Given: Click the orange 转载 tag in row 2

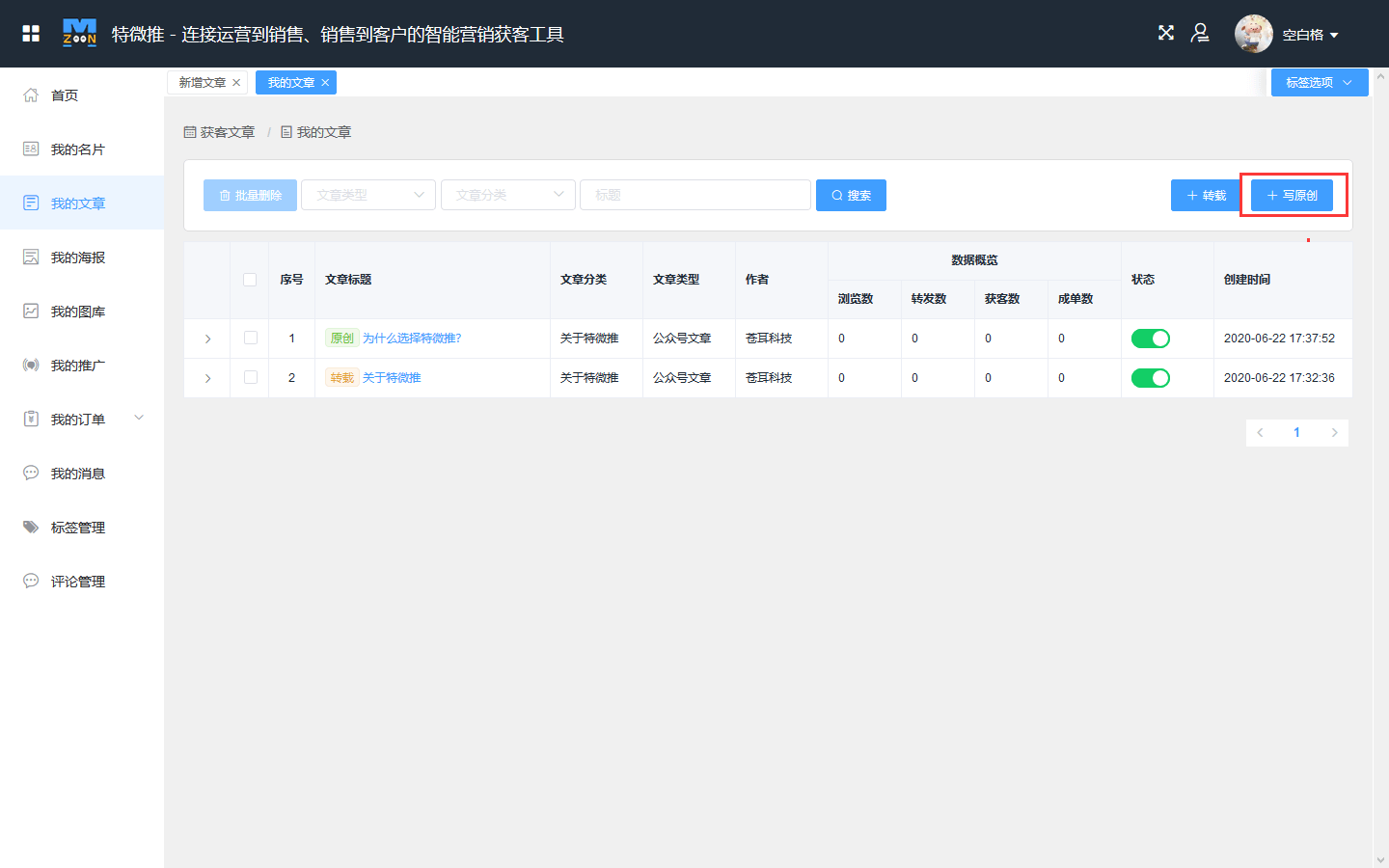Looking at the screenshot, I should [x=342, y=378].
